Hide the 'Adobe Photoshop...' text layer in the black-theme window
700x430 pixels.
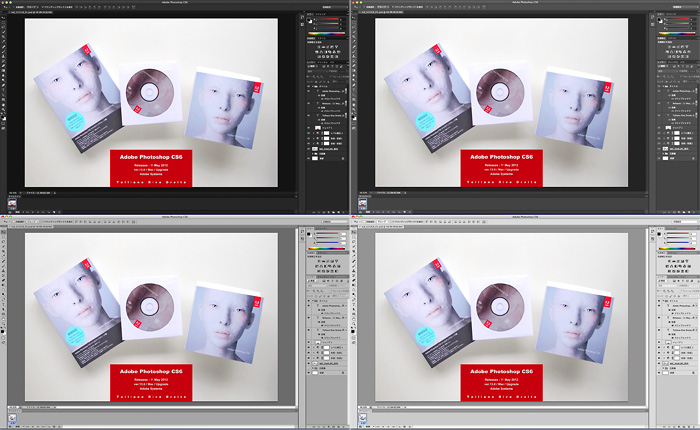coord(308,91)
